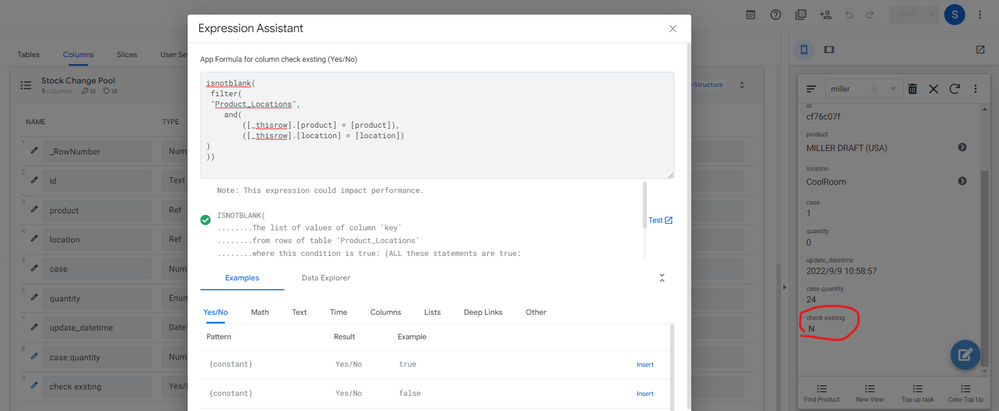Open the New View navigation item
This screenshot has height=411, width=999.
point(870,393)
